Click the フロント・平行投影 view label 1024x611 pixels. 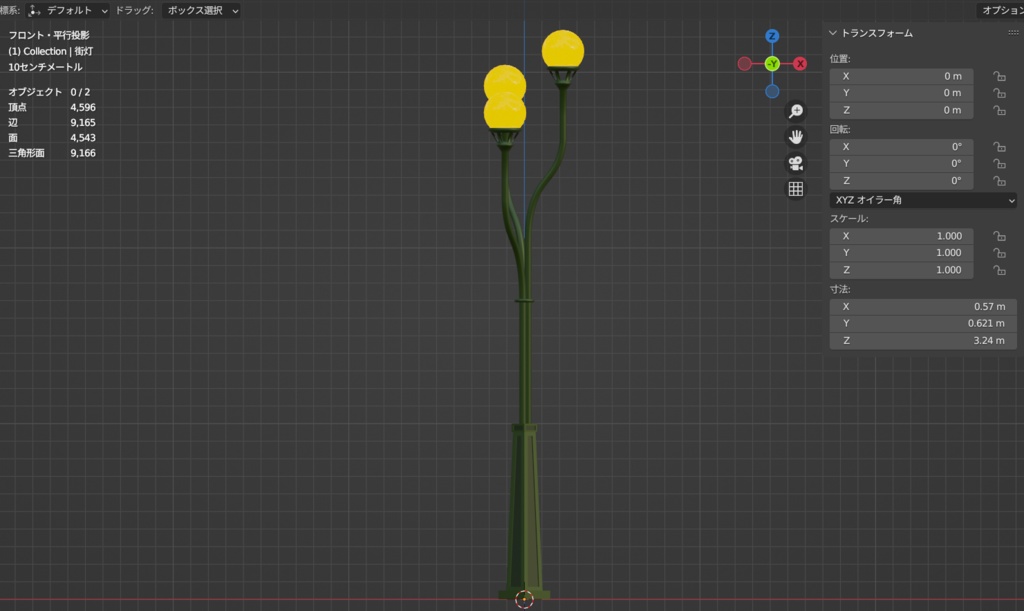click(x=49, y=35)
